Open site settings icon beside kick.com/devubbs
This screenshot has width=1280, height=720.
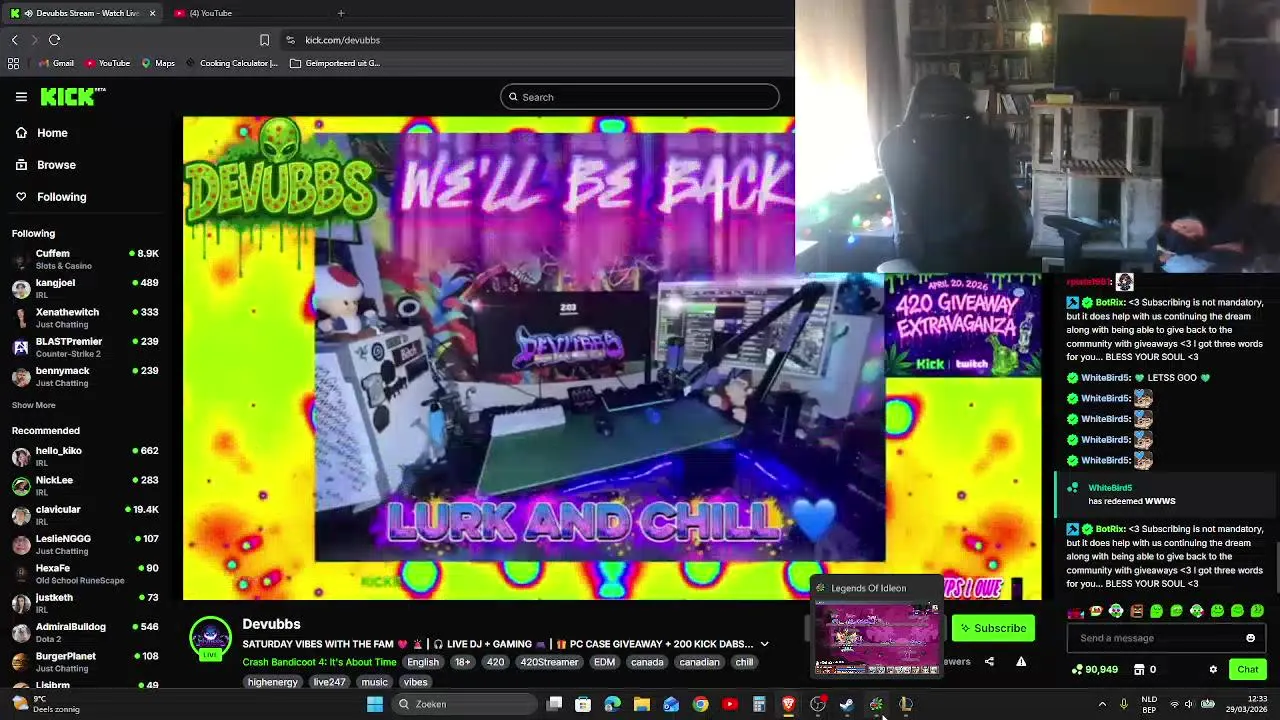coord(290,40)
